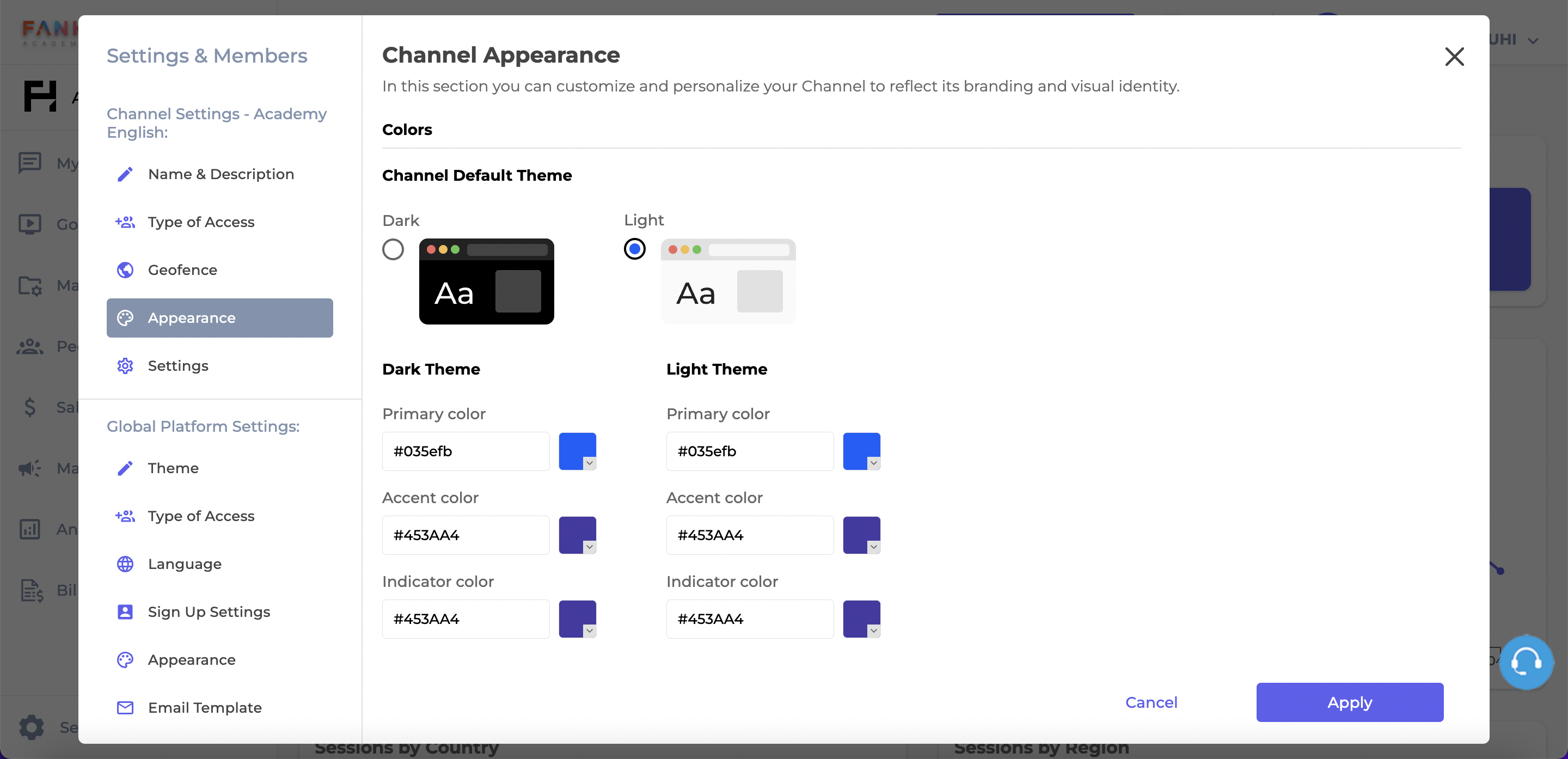Click the Theme pencil icon in Global Settings
This screenshot has height=759, width=1568.
point(125,467)
